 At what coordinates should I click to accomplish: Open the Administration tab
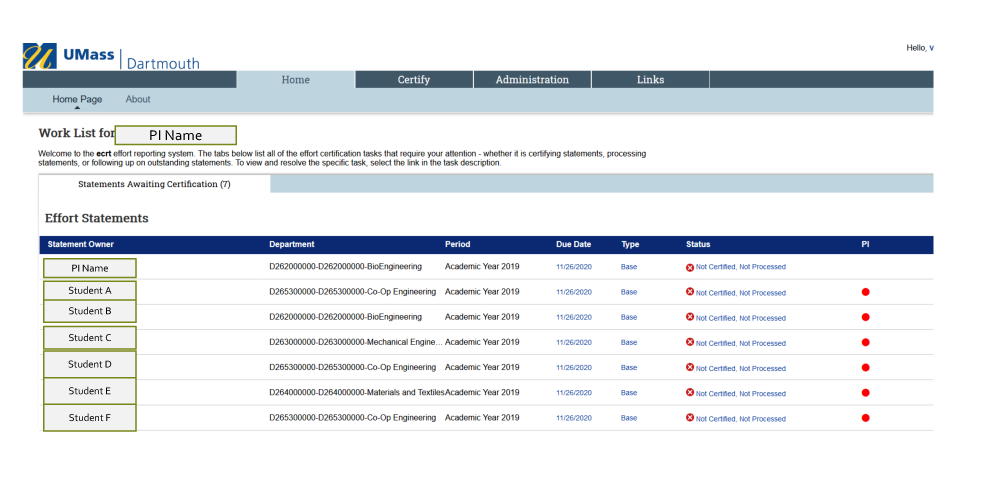532,79
